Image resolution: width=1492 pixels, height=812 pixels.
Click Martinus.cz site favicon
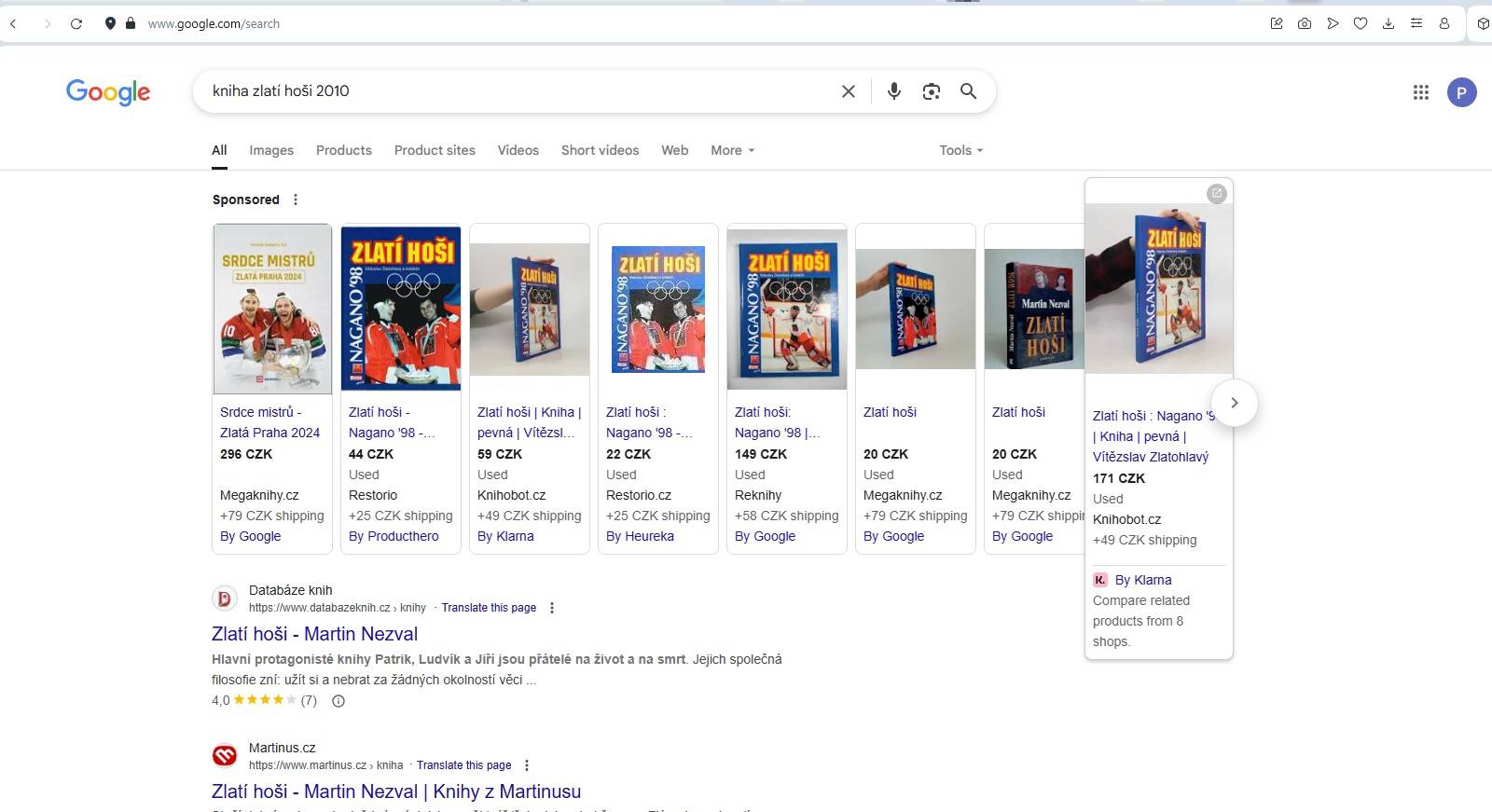point(225,756)
